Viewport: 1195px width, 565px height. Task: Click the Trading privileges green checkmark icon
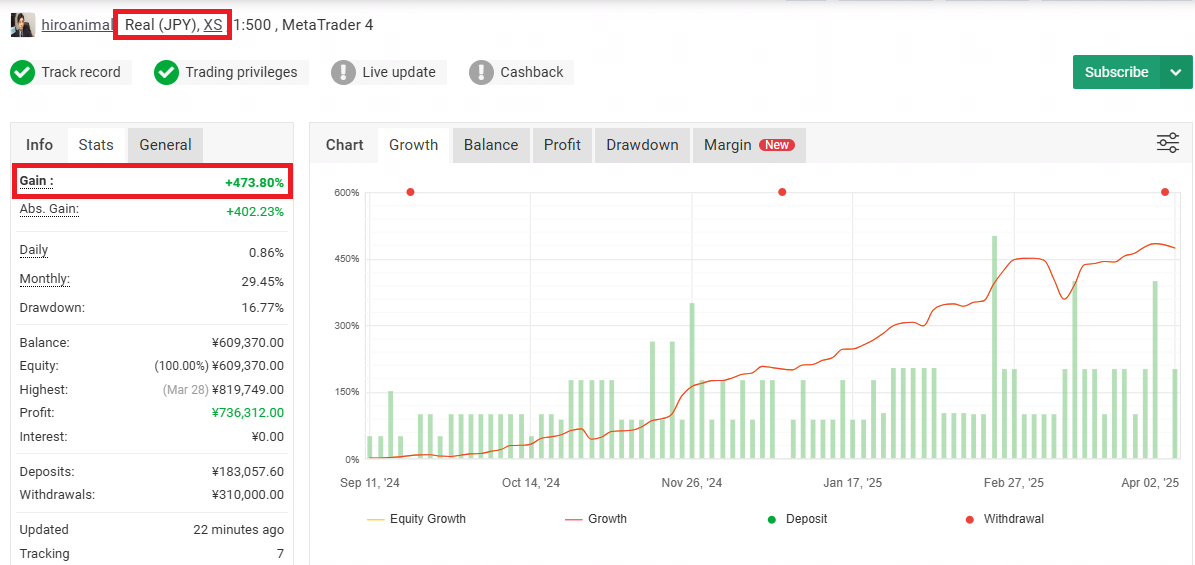(x=166, y=72)
